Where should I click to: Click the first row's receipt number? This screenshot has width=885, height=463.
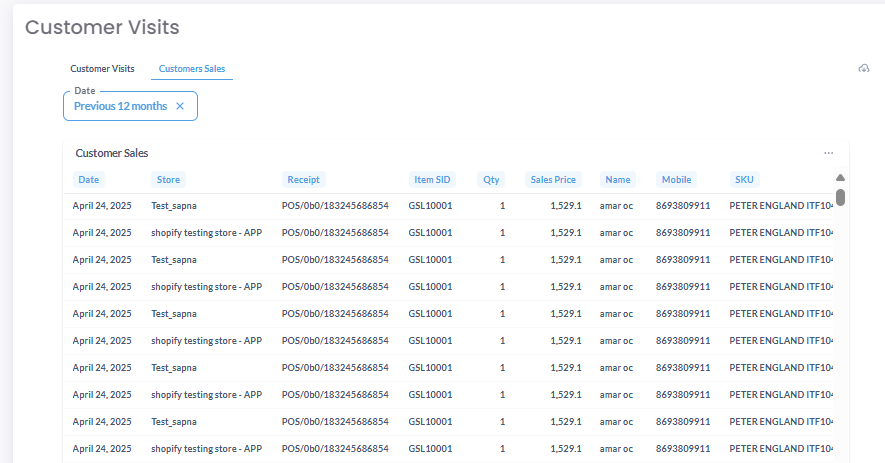point(335,206)
